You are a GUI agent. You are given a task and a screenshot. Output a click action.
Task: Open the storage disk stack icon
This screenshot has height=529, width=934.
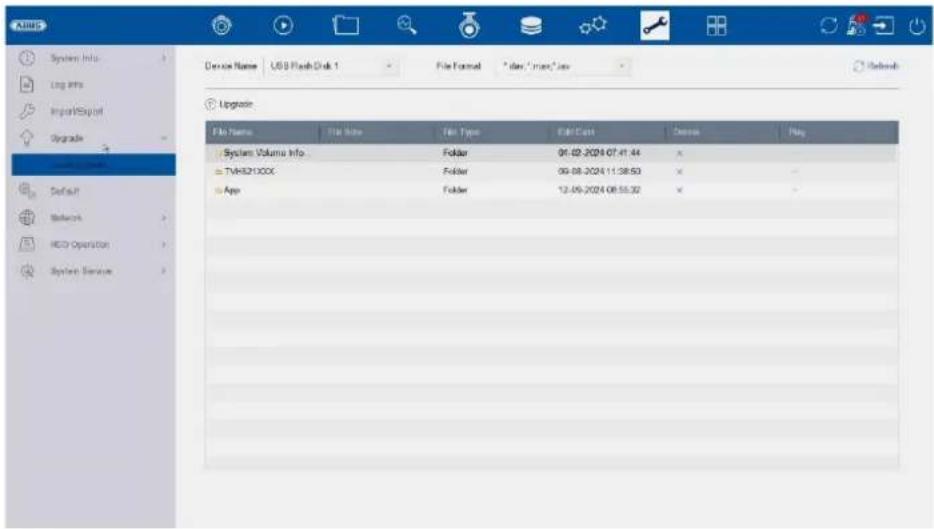[x=531, y=26]
